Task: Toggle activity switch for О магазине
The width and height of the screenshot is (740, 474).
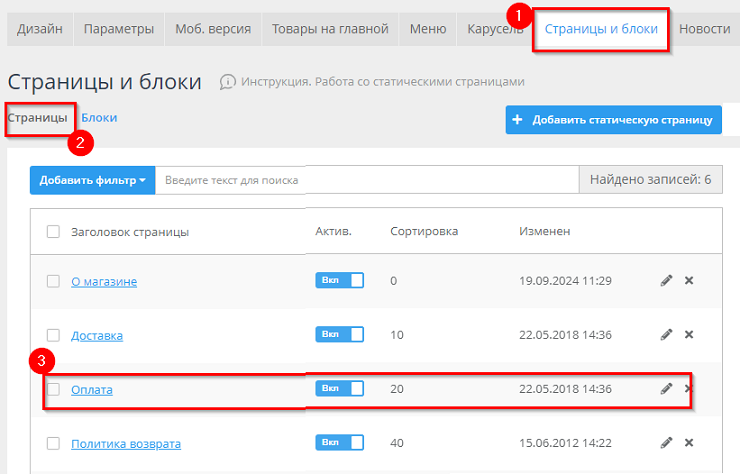Action: pyautogui.click(x=339, y=281)
